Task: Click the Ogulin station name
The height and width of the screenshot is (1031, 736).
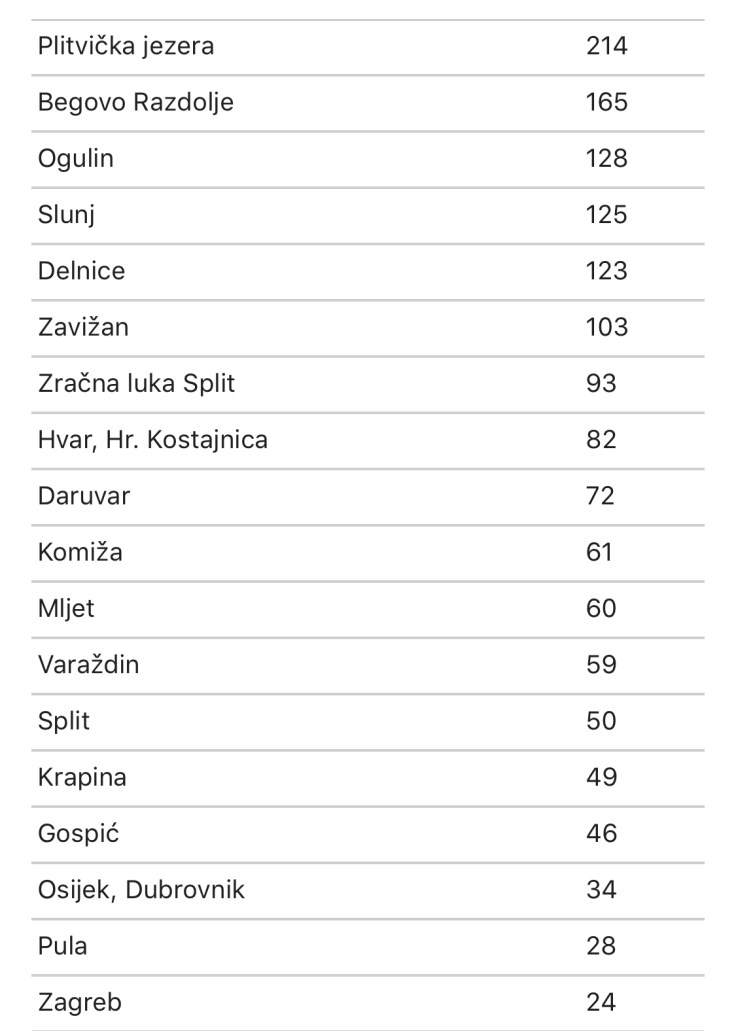Action: 76,158
